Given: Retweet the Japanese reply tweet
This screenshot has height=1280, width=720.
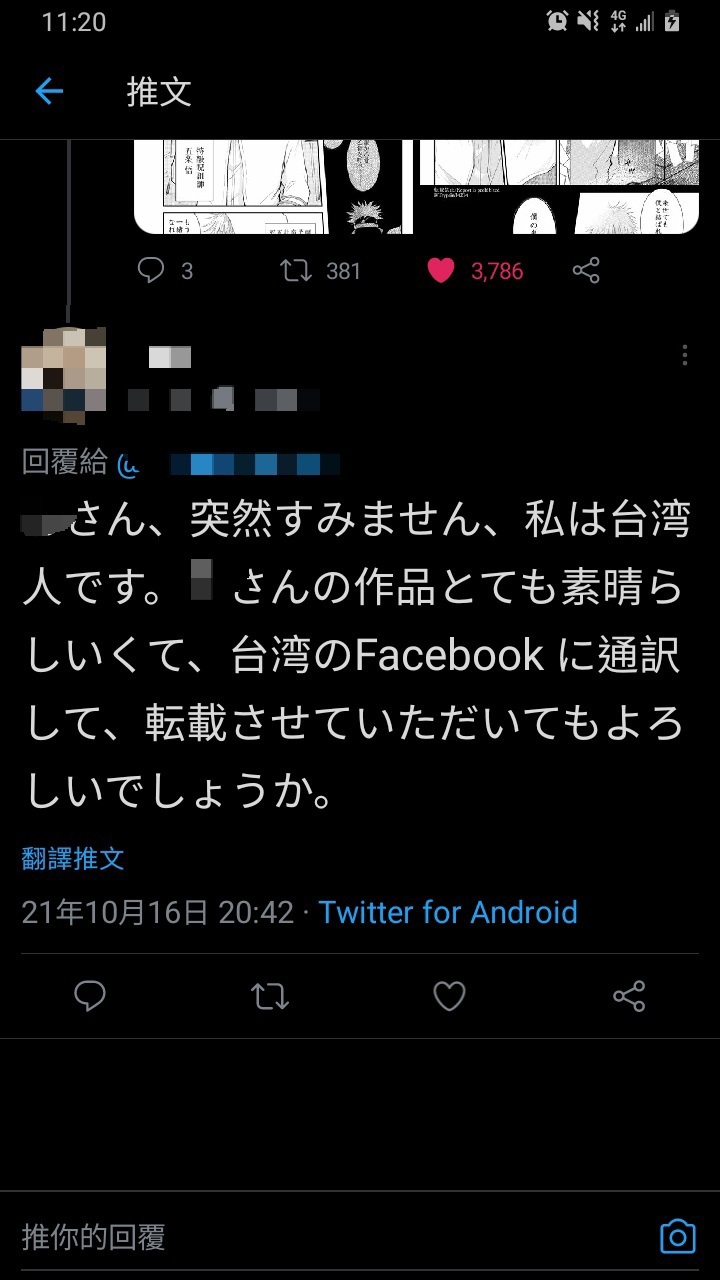Looking at the screenshot, I should pos(270,996).
